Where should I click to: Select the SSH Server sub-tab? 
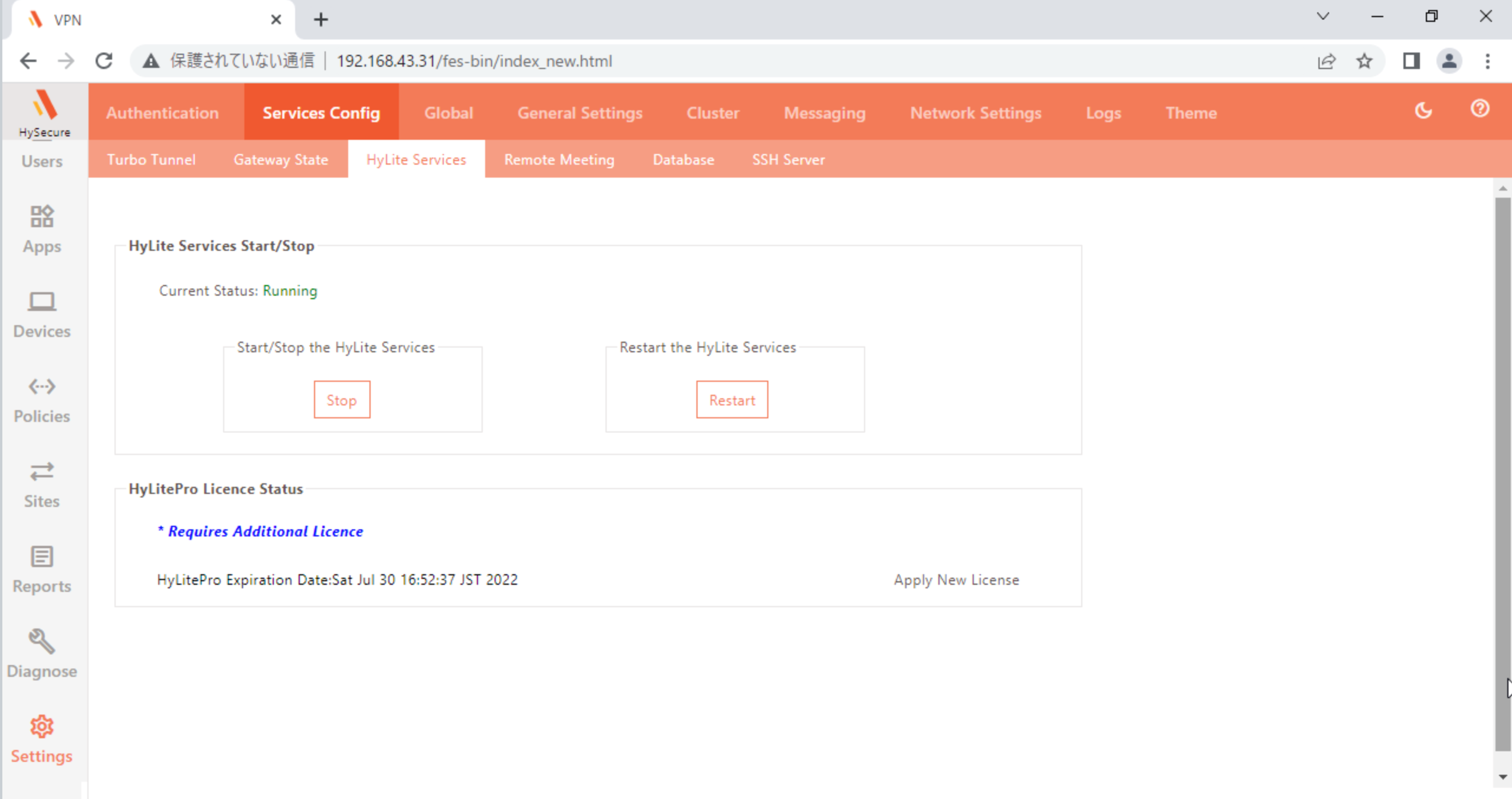tap(788, 159)
